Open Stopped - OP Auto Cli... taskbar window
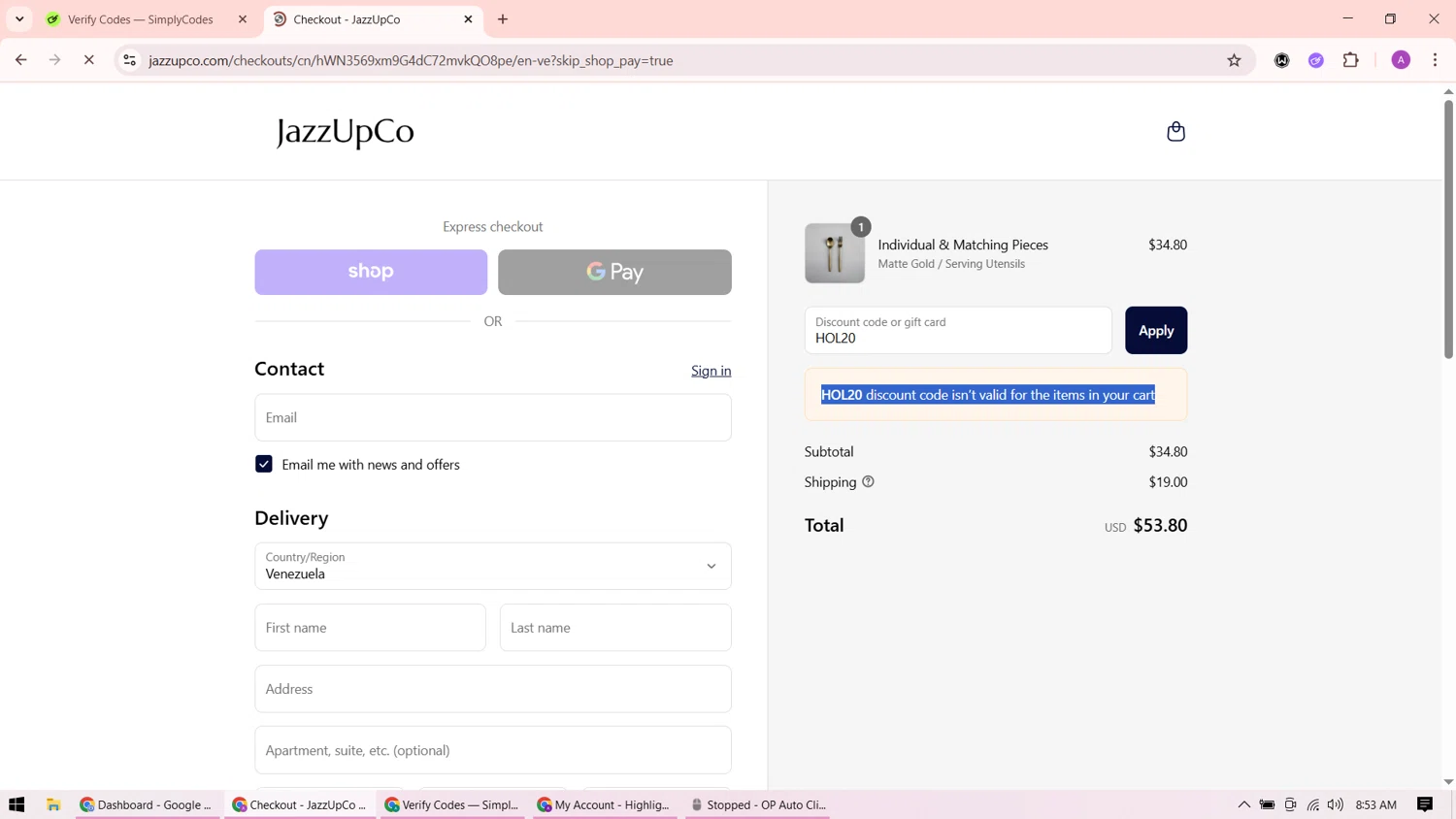1456x819 pixels. point(757,804)
